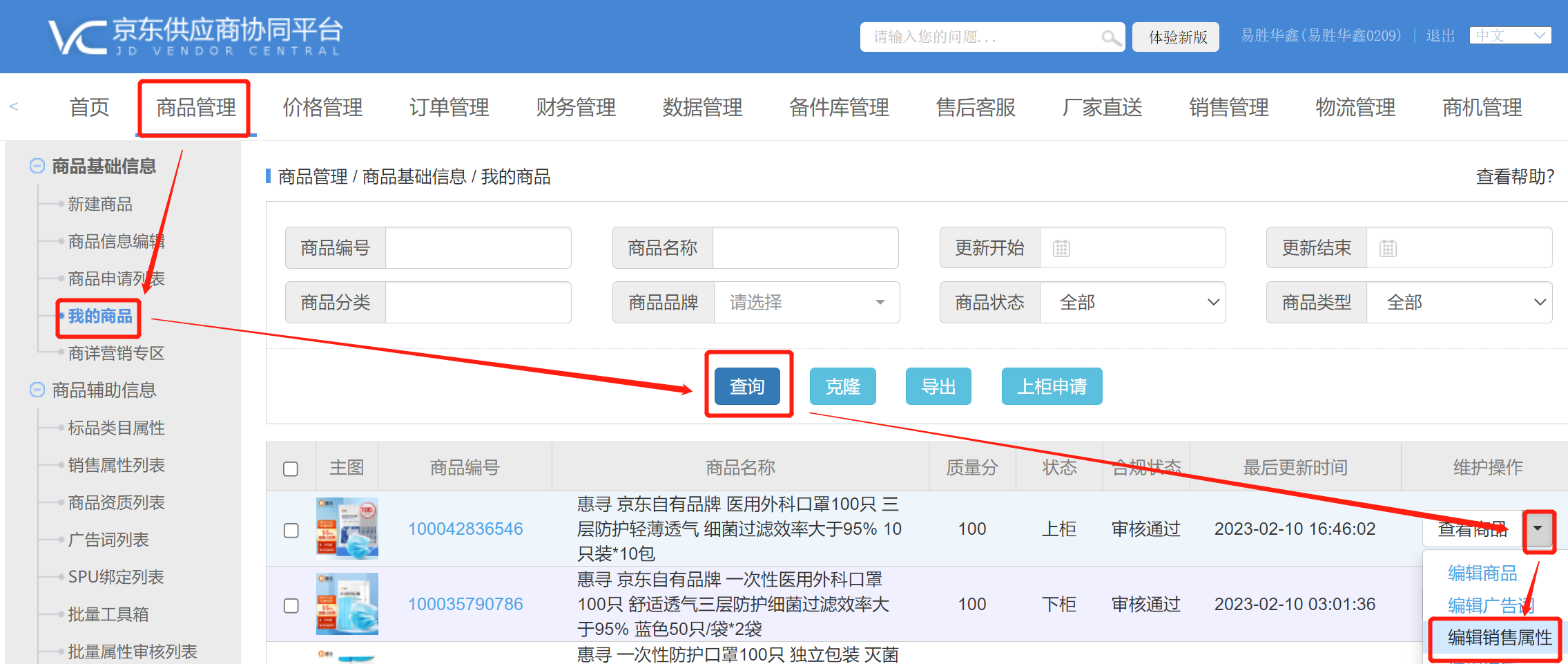This screenshot has width=1568, height=664.
Task: Open the product number link 100042836546
Action: pos(465,529)
